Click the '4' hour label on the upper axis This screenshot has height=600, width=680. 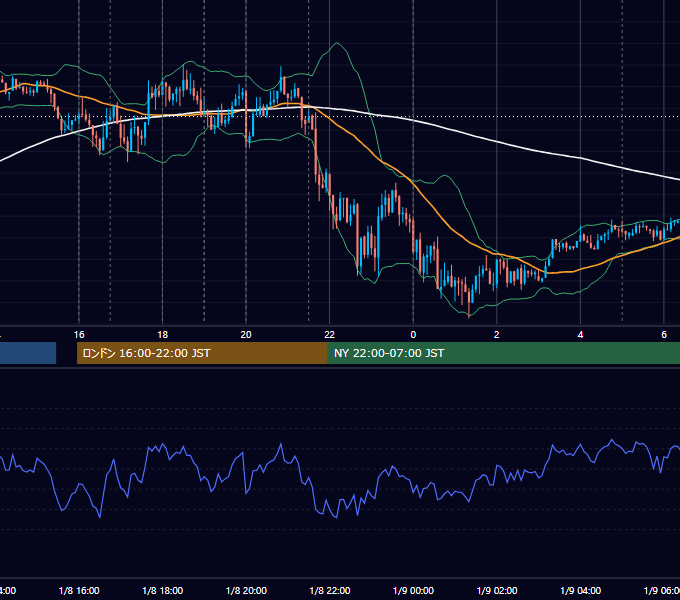click(580, 335)
